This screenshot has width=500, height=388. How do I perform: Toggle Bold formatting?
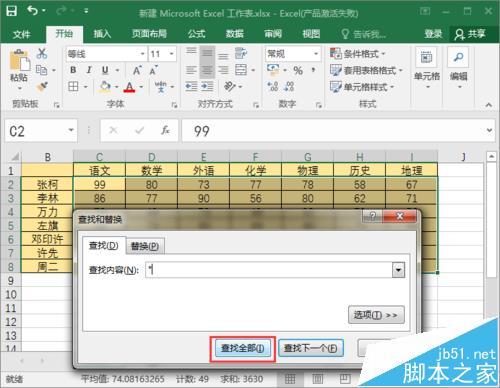point(73,70)
